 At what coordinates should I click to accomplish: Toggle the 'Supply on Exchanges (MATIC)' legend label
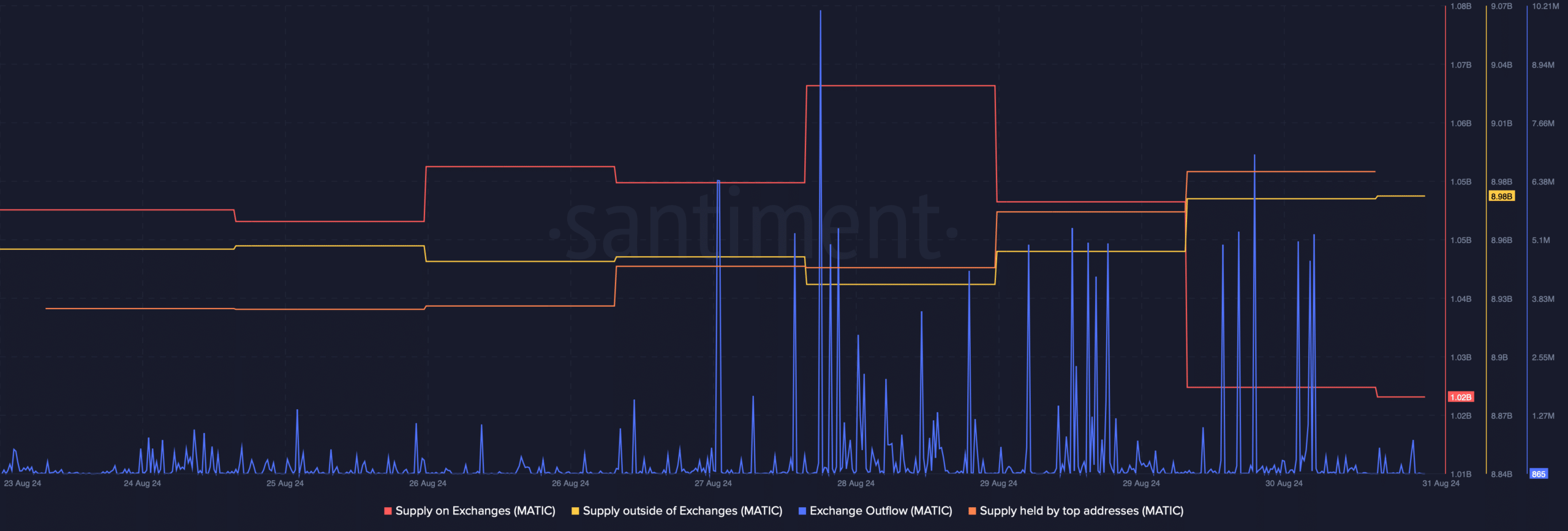tap(475, 511)
